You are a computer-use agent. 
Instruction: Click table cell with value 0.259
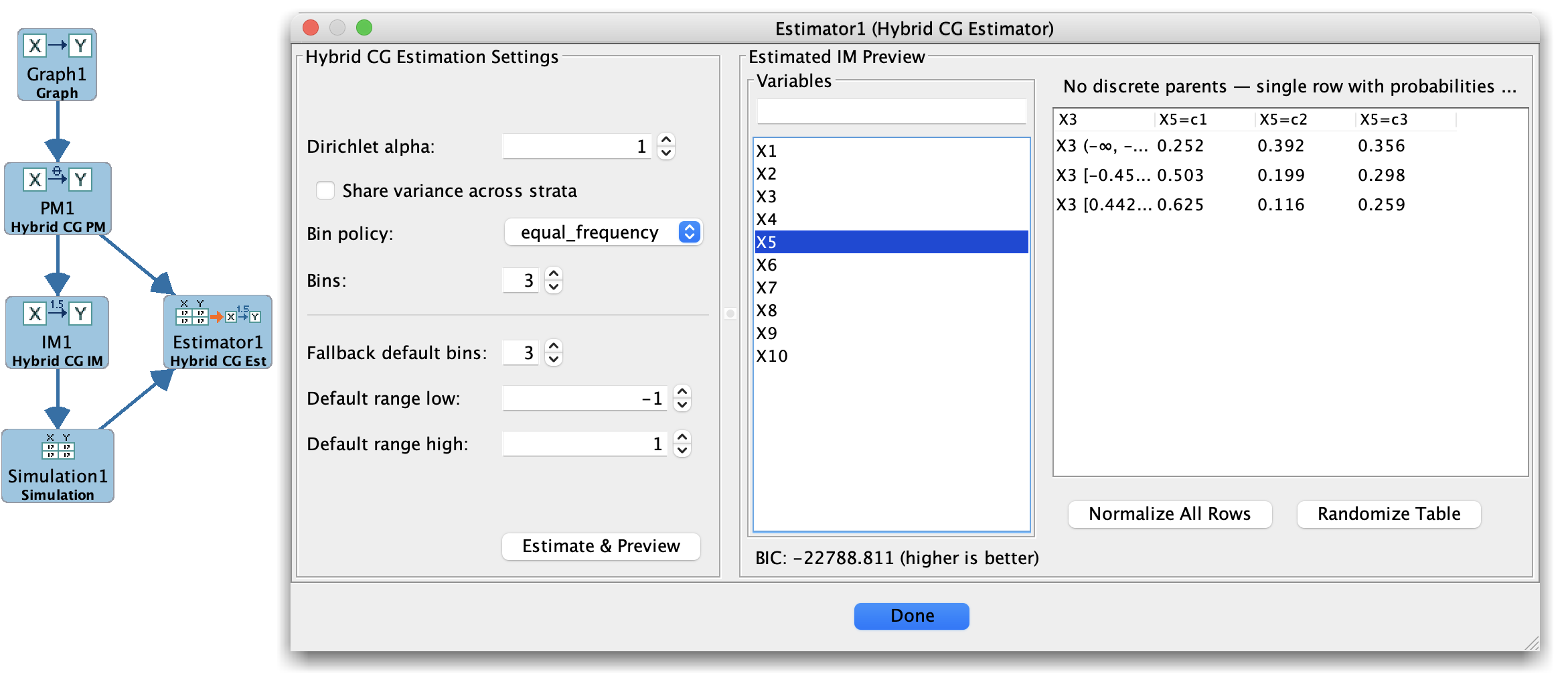[1406, 205]
